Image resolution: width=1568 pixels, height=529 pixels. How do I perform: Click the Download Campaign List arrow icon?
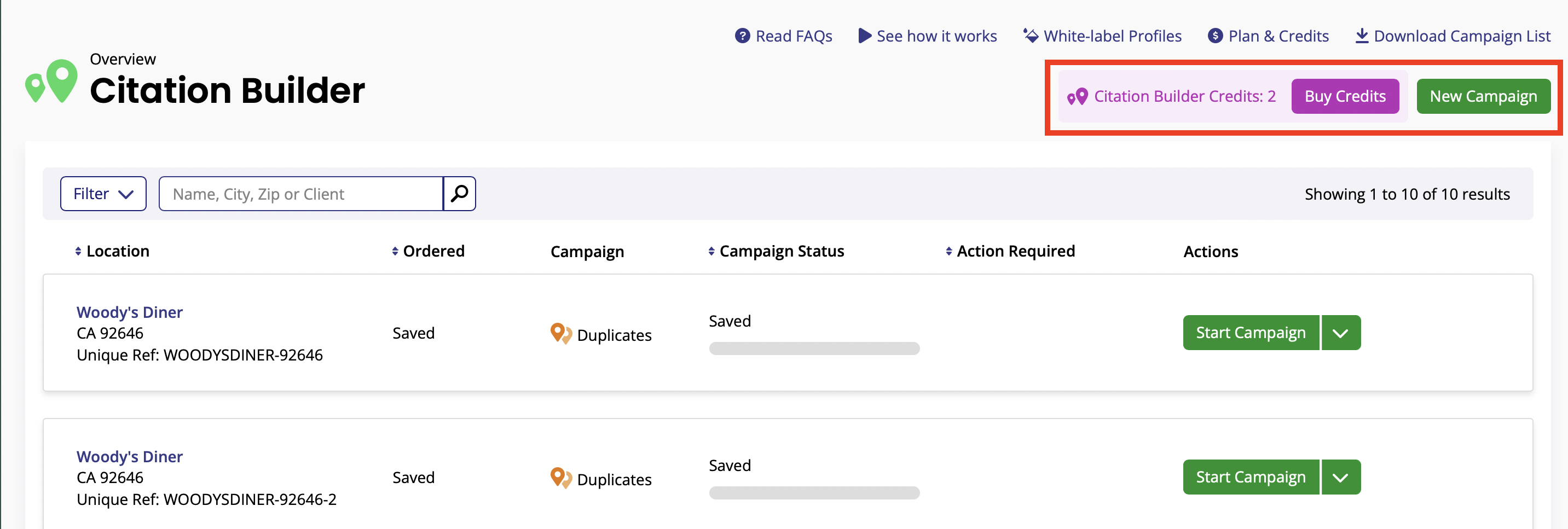coord(1362,36)
